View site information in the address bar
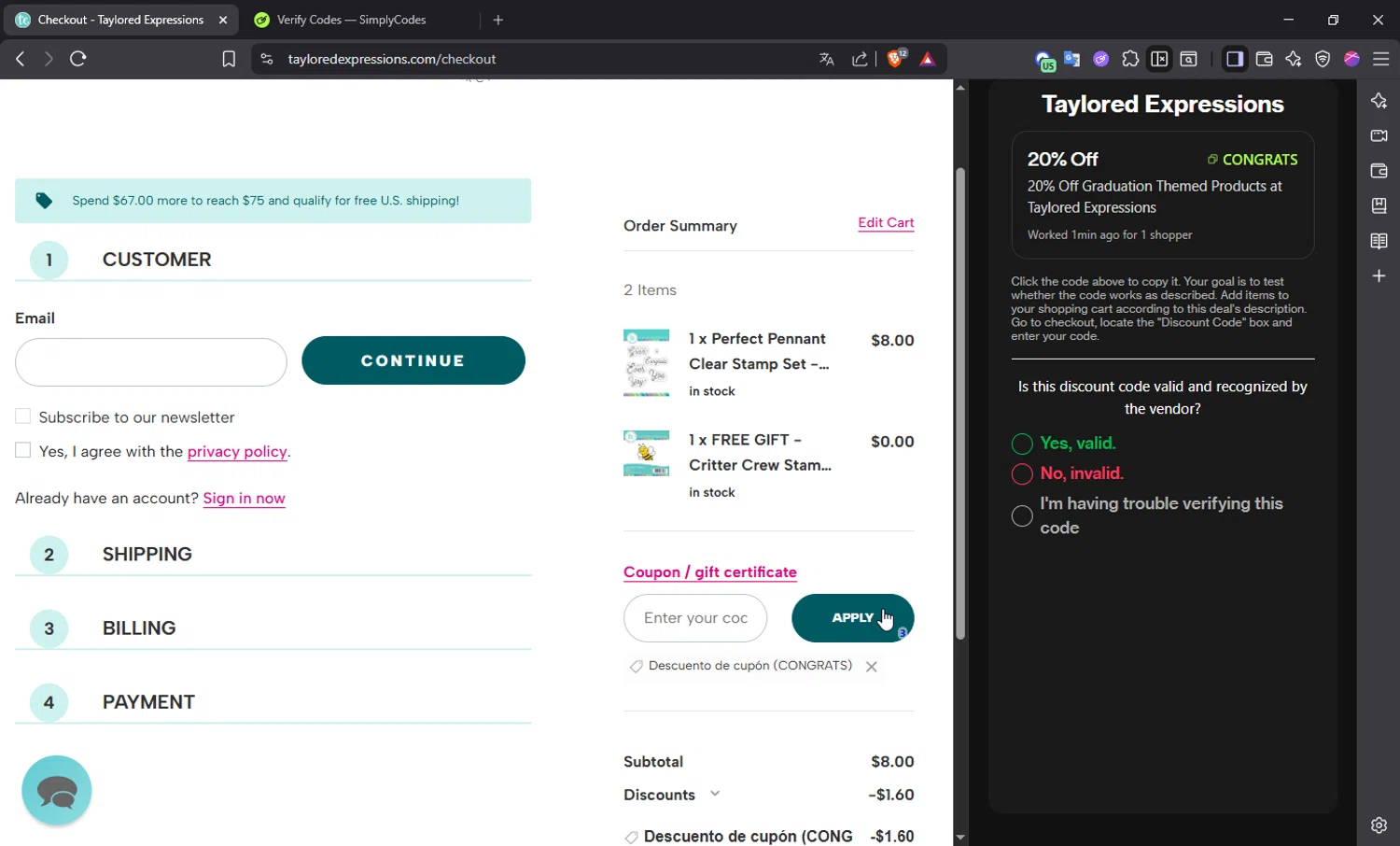1400x846 pixels. pyautogui.click(x=267, y=59)
